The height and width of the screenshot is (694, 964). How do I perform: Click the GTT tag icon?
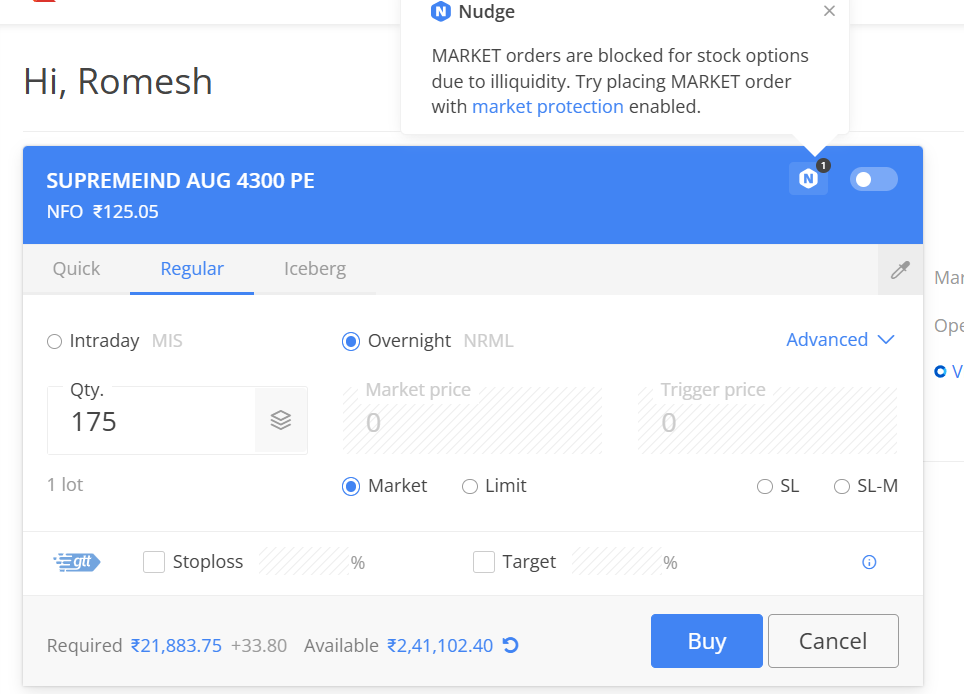click(x=77, y=562)
